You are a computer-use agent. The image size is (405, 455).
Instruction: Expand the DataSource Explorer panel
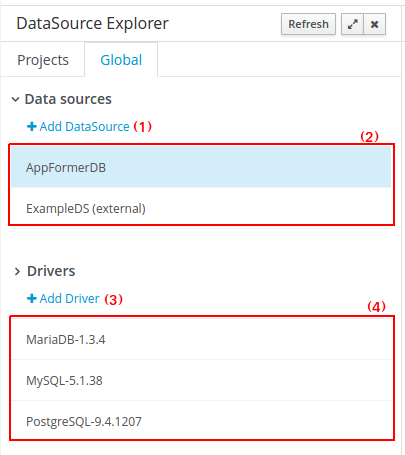click(x=352, y=24)
